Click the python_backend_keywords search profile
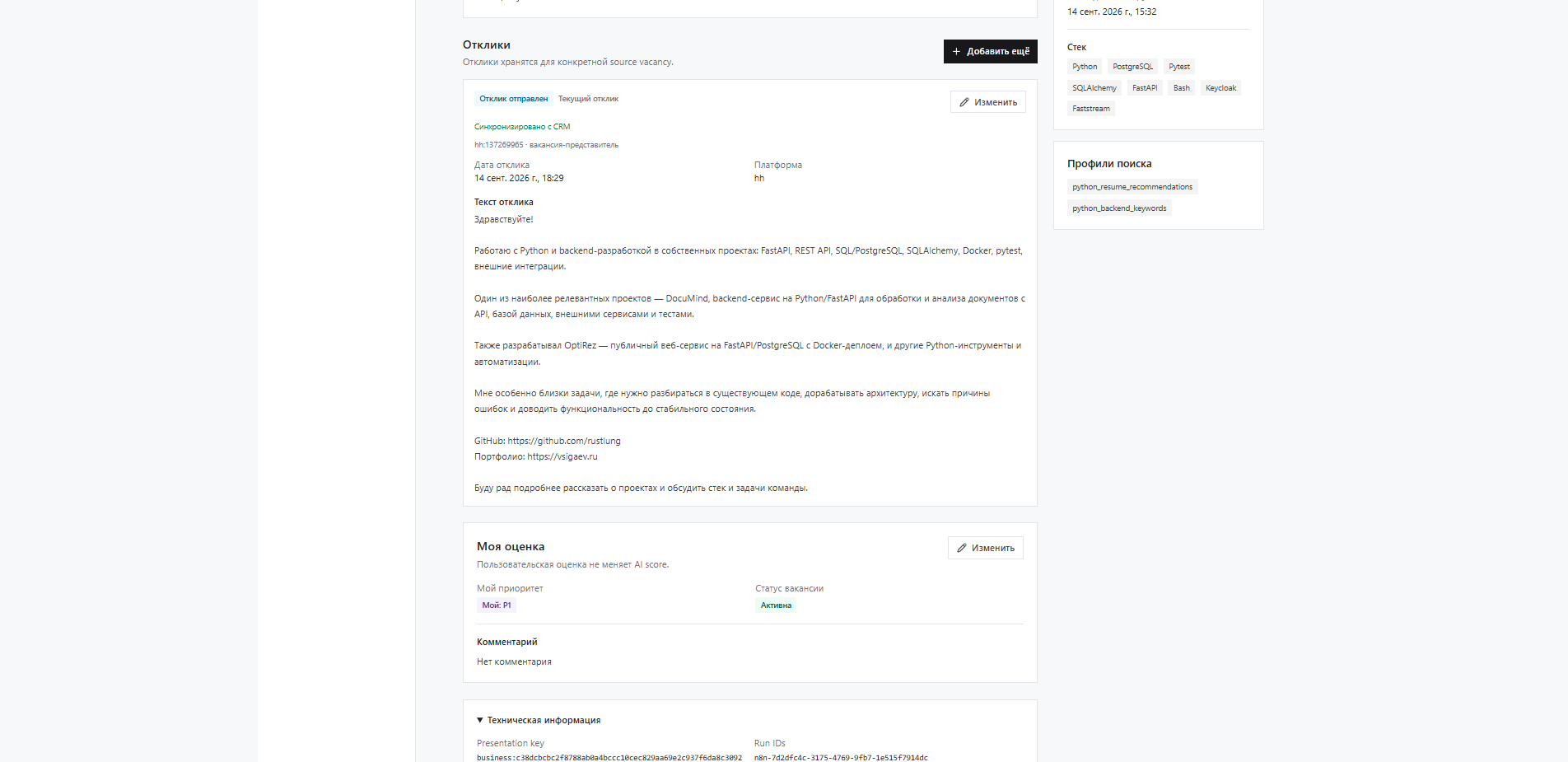This screenshot has height=762, width=1568. coord(1119,208)
